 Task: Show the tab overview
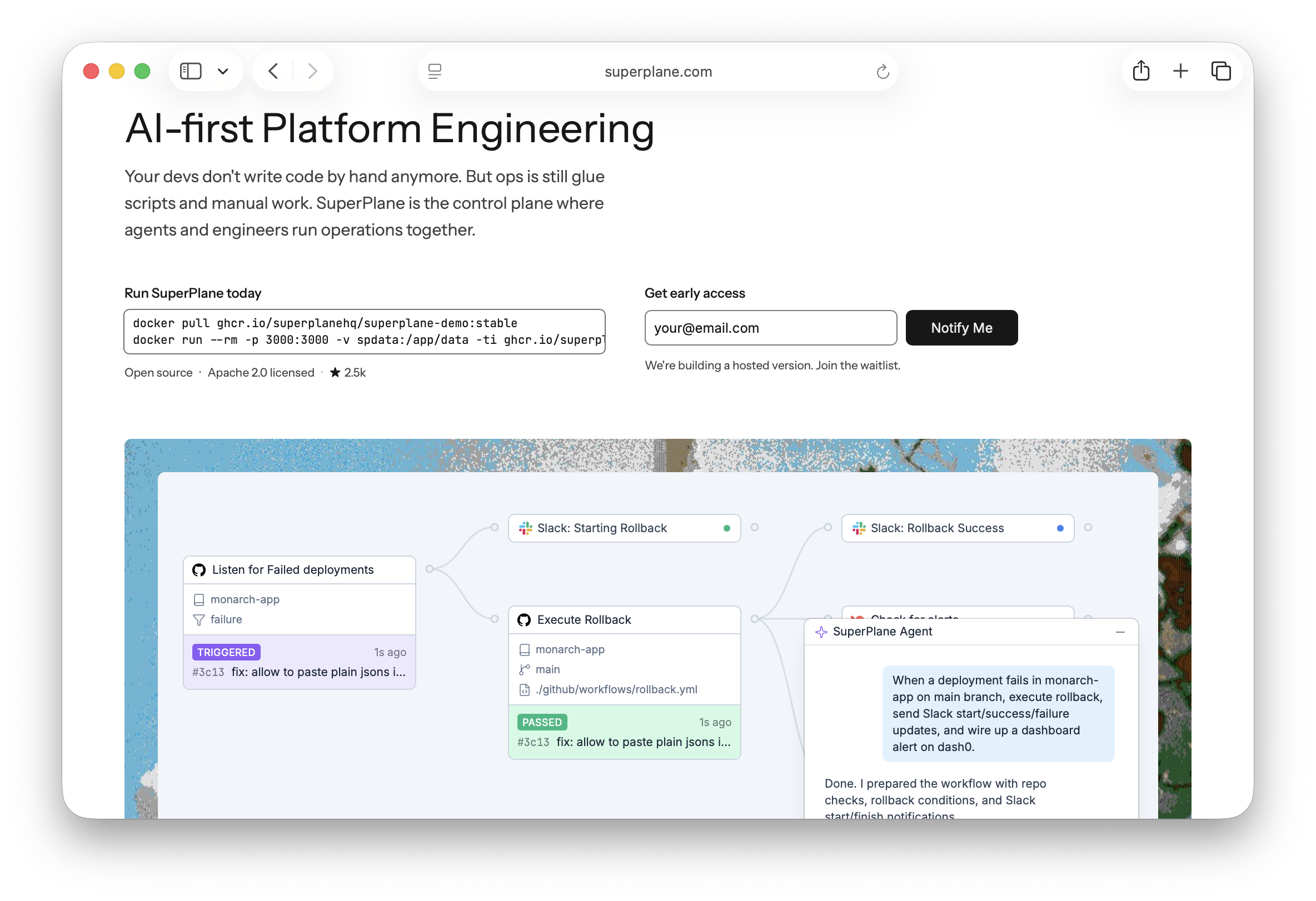point(1221,71)
